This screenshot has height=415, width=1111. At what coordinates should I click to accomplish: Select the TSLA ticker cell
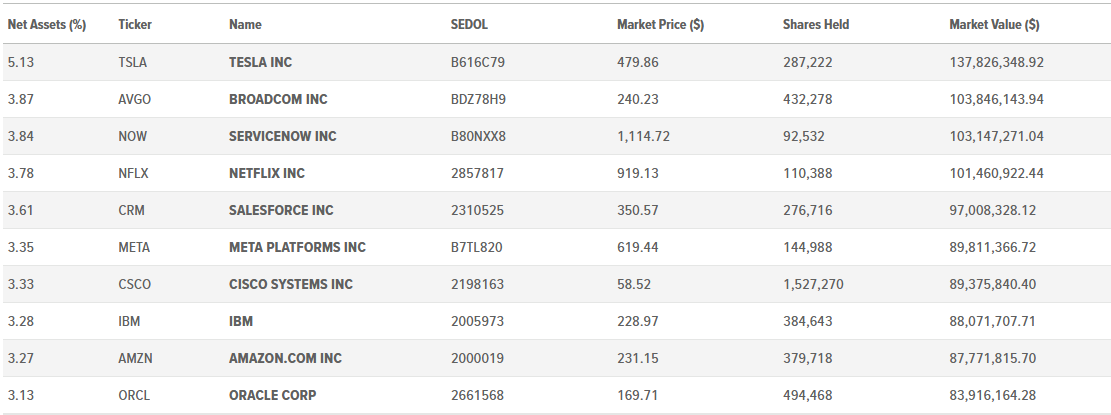tap(132, 62)
